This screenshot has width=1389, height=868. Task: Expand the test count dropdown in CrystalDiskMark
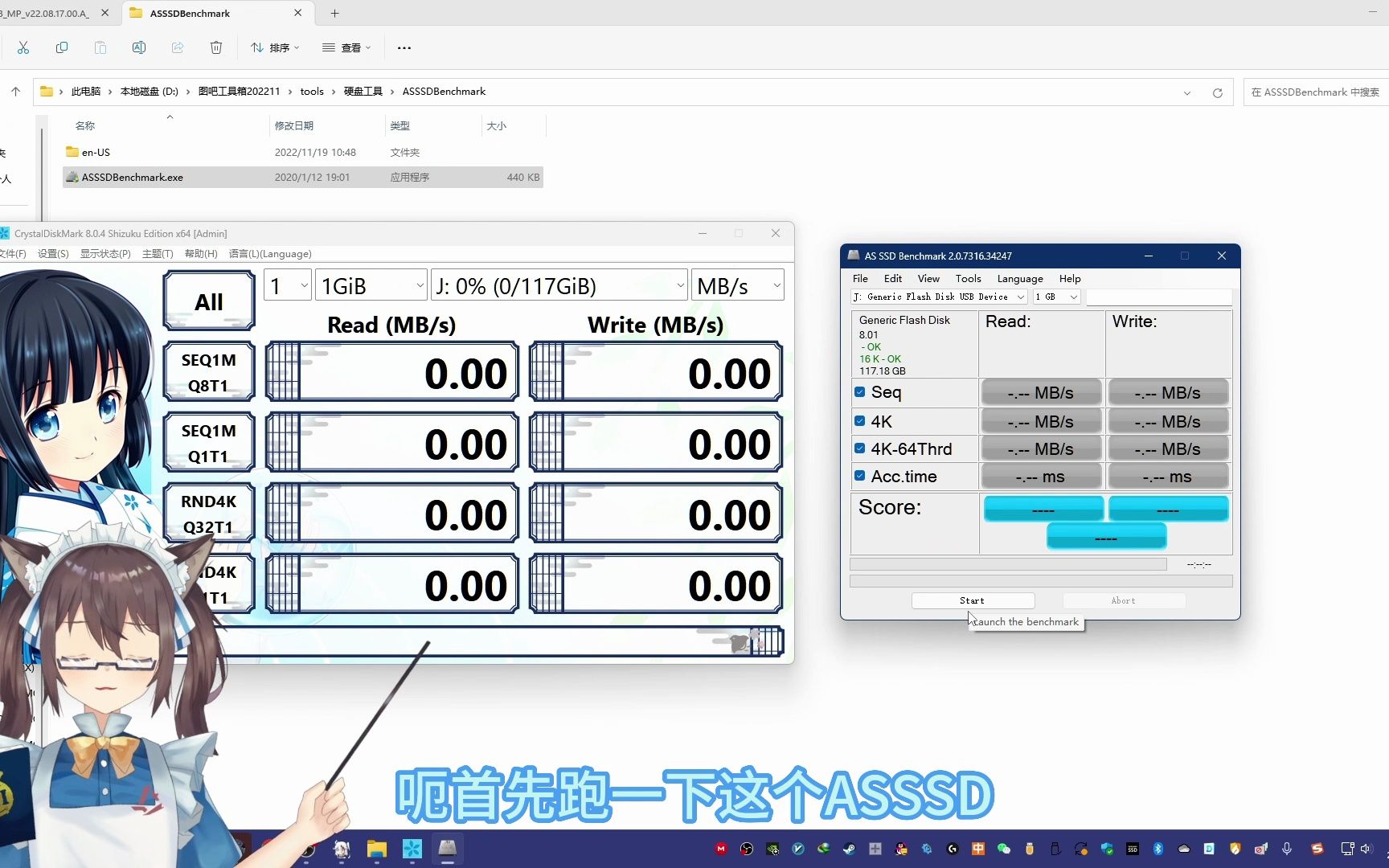[288, 285]
